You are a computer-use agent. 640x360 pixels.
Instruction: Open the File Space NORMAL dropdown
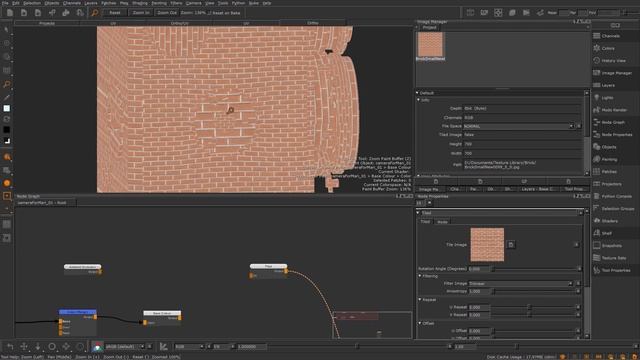tap(518, 126)
